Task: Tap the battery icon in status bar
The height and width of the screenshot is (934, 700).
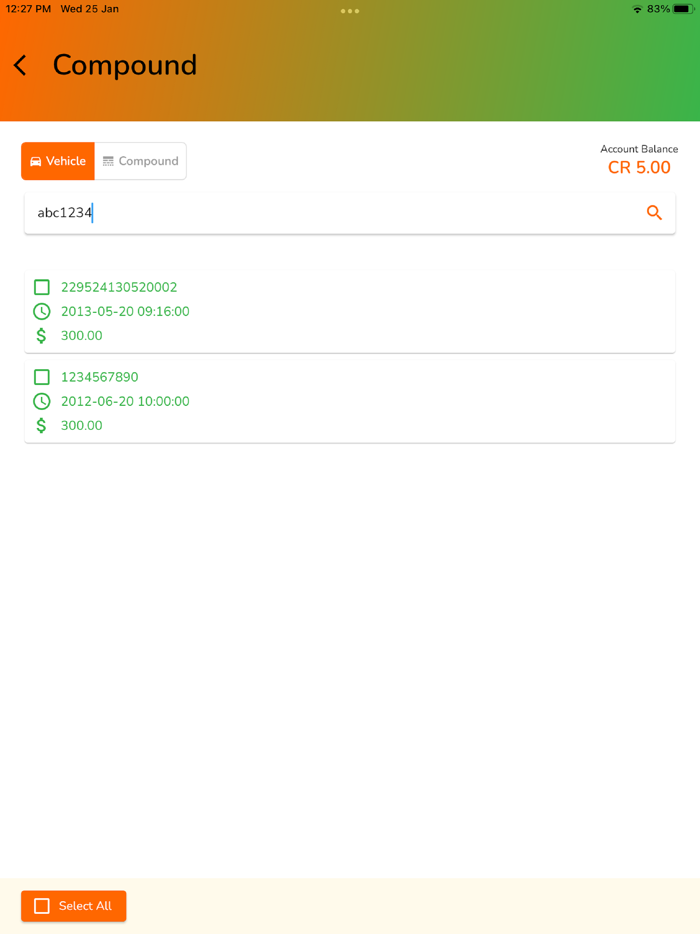Action: coord(683,9)
